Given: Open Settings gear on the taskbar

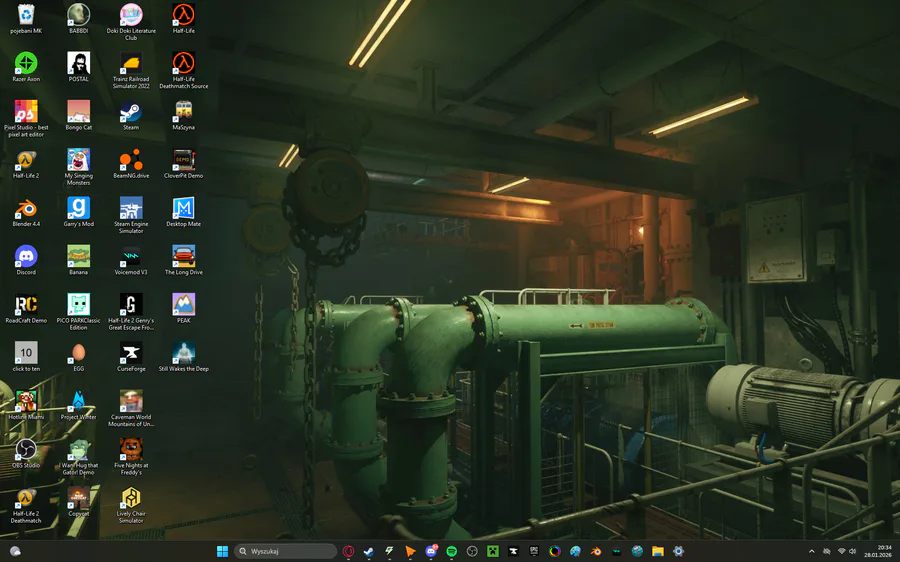Looking at the screenshot, I should pos(678,551).
